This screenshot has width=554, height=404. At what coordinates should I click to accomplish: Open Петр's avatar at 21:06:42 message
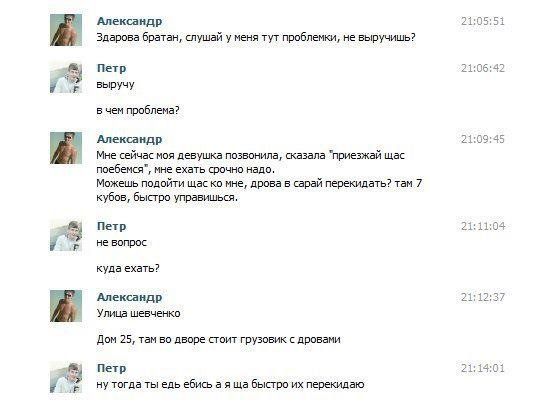pyautogui.click(x=66, y=77)
